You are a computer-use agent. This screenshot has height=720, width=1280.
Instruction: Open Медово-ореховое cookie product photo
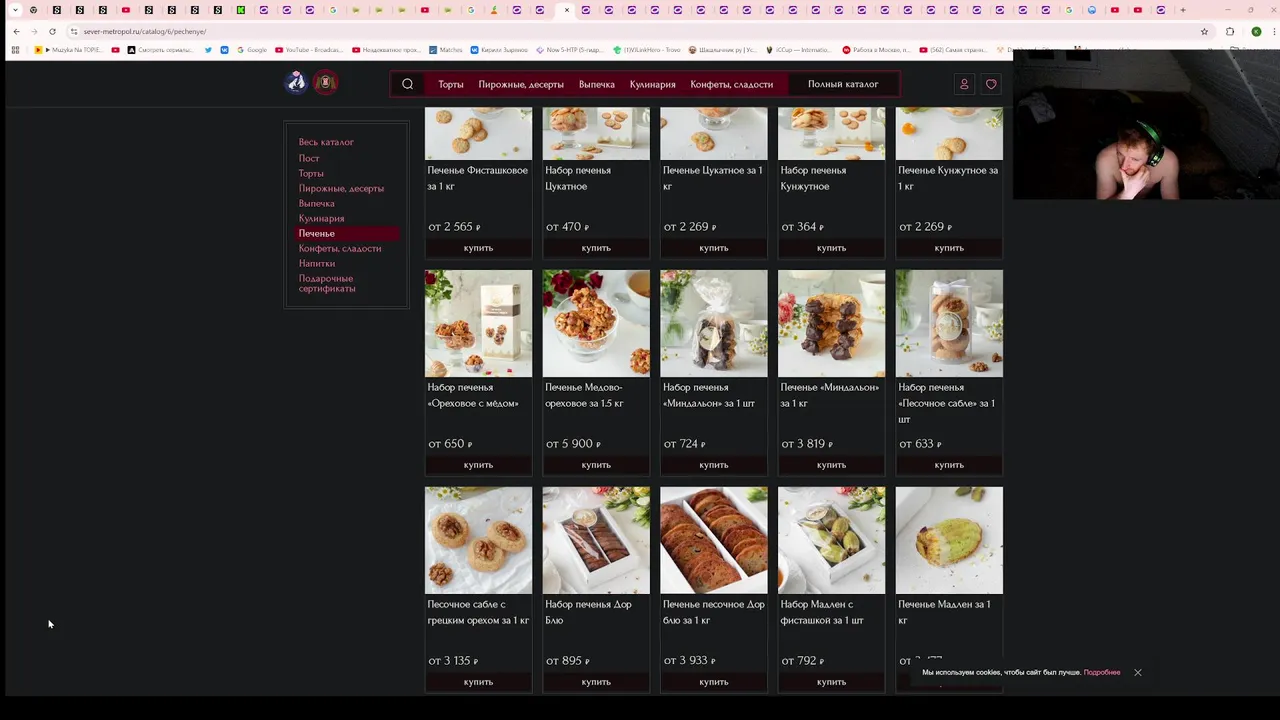[x=596, y=323]
